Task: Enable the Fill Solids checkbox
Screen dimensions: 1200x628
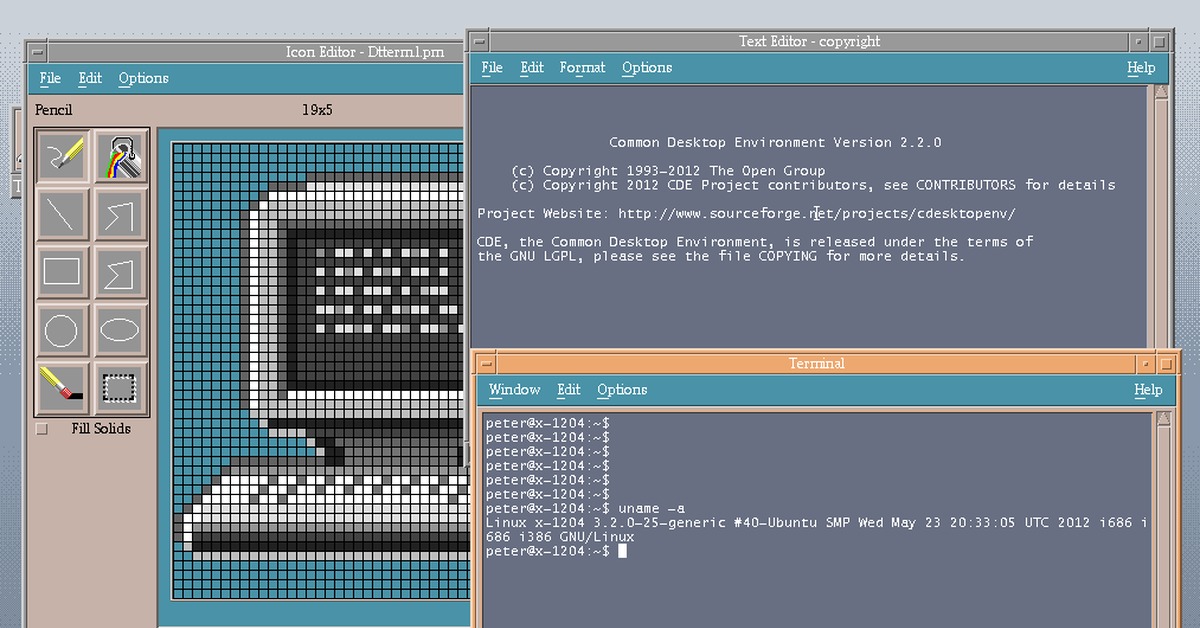Action: pyautogui.click(x=42, y=429)
